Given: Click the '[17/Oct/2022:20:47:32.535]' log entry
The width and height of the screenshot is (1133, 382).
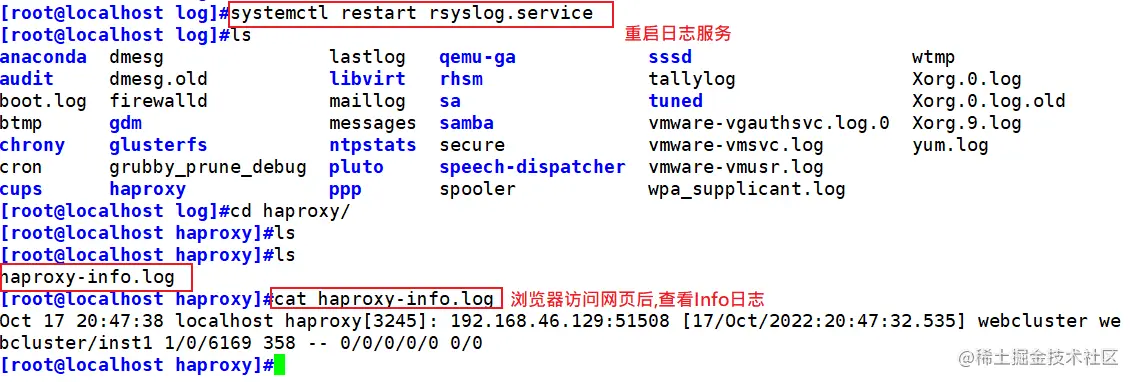Looking at the screenshot, I should pyautogui.click(x=823, y=321).
